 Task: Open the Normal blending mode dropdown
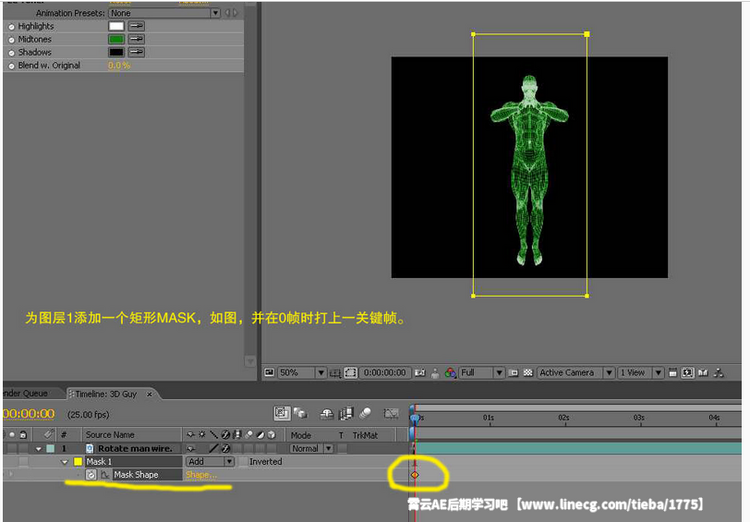pyautogui.click(x=311, y=448)
